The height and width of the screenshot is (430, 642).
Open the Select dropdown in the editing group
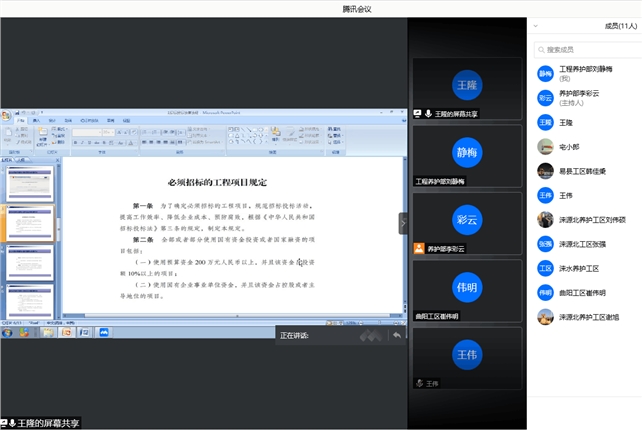click(x=335, y=142)
